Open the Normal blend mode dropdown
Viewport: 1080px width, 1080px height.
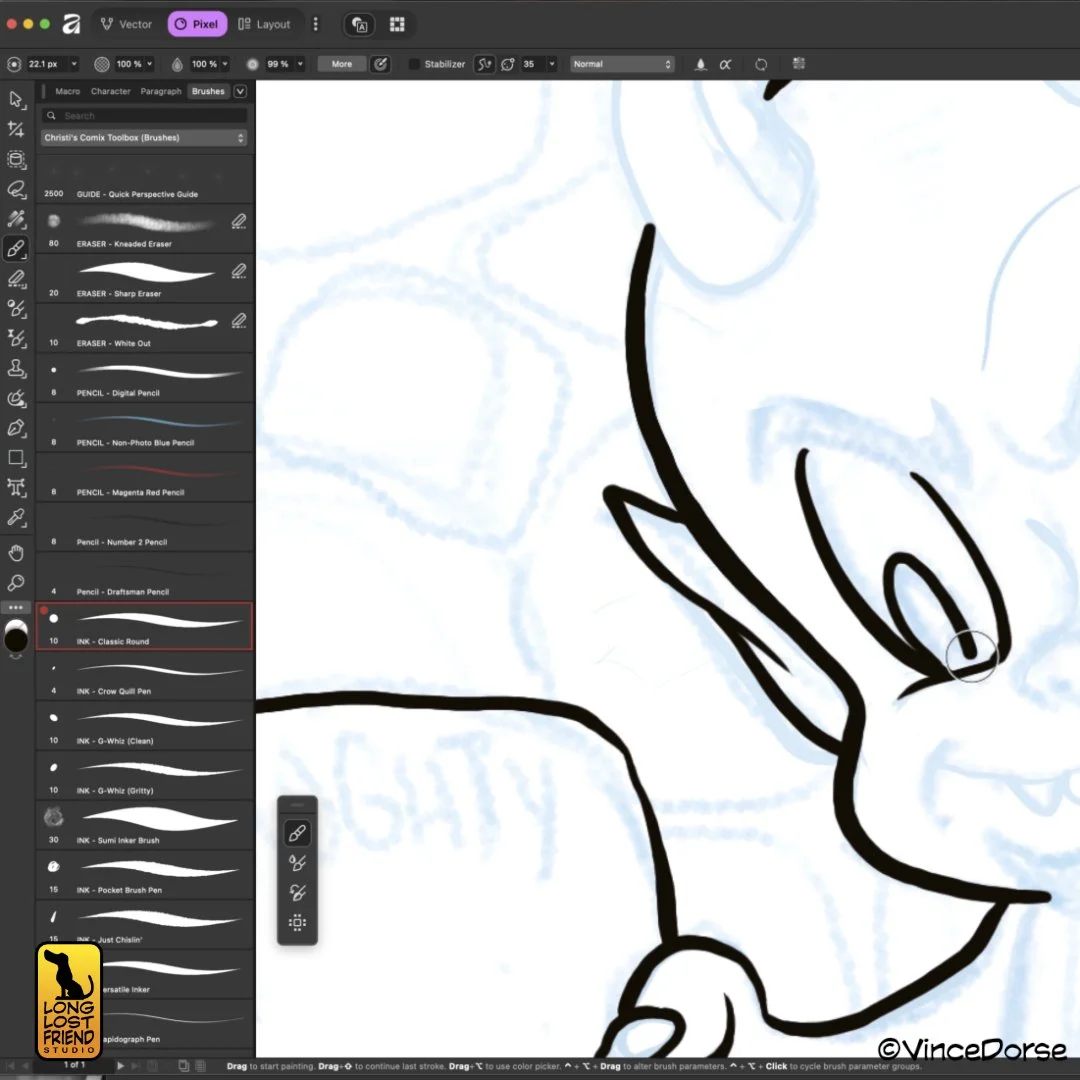621,64
